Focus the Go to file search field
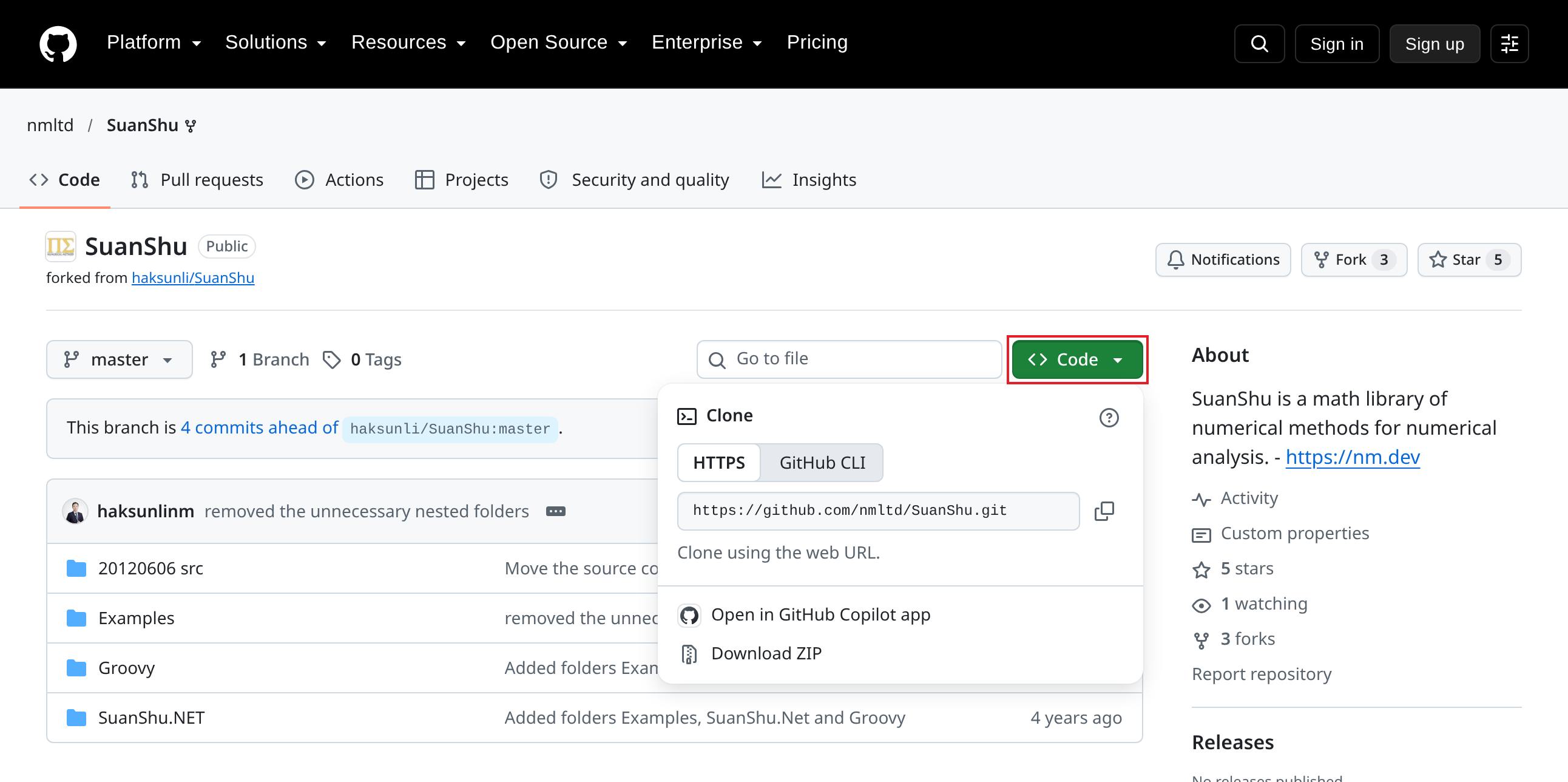Viewport: 1568px width, 782px height. tap(848, 360)
